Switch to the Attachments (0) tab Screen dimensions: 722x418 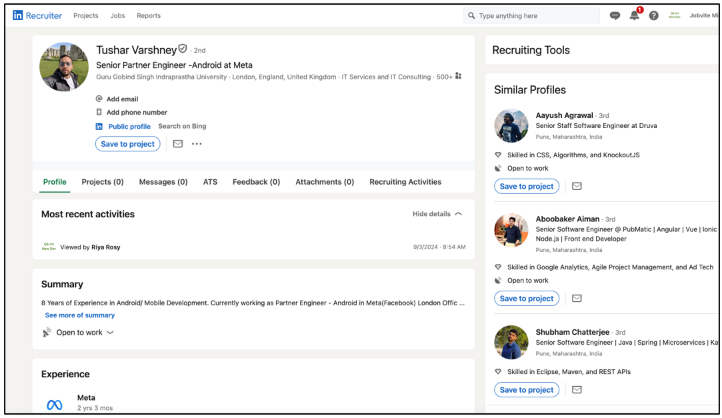pos(325,182)
